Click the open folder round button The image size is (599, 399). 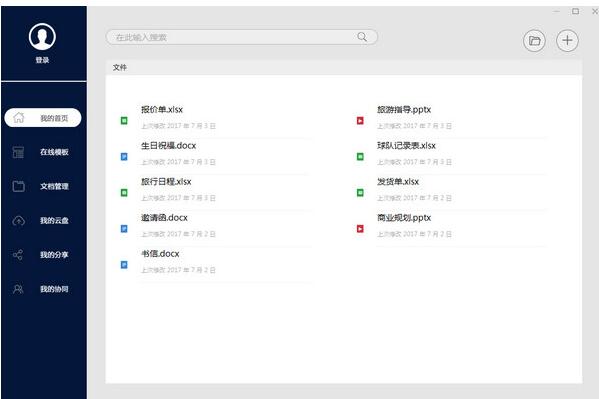tap(534, 41)
